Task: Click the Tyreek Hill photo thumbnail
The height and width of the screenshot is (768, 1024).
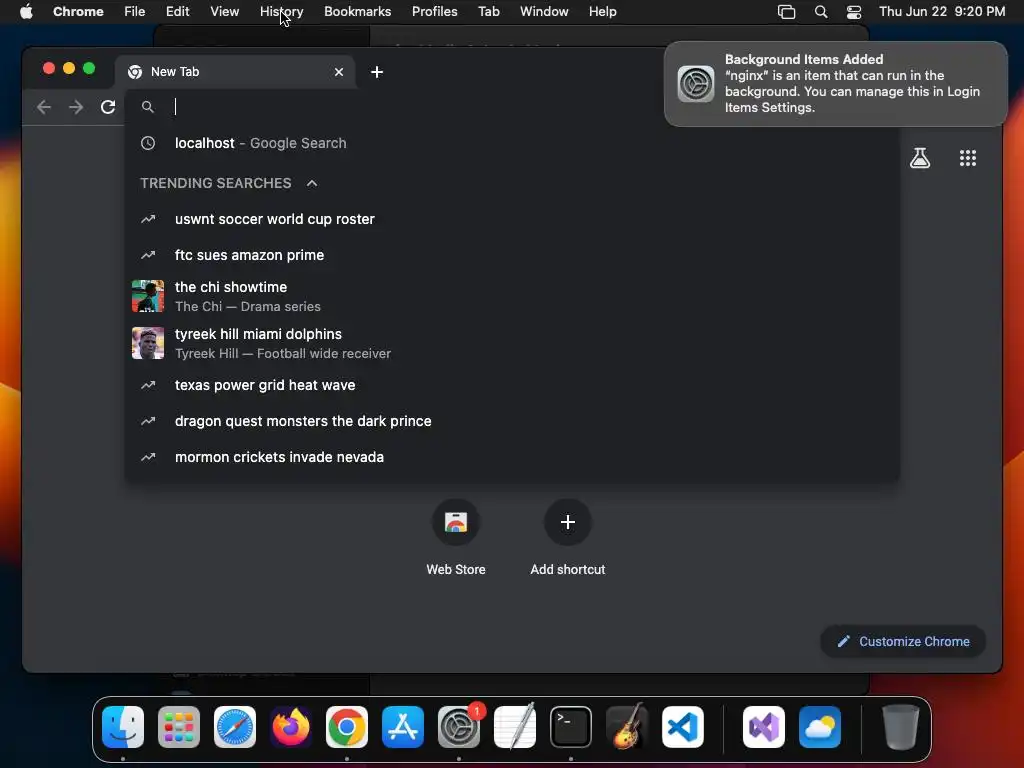Action: [148, 344]
